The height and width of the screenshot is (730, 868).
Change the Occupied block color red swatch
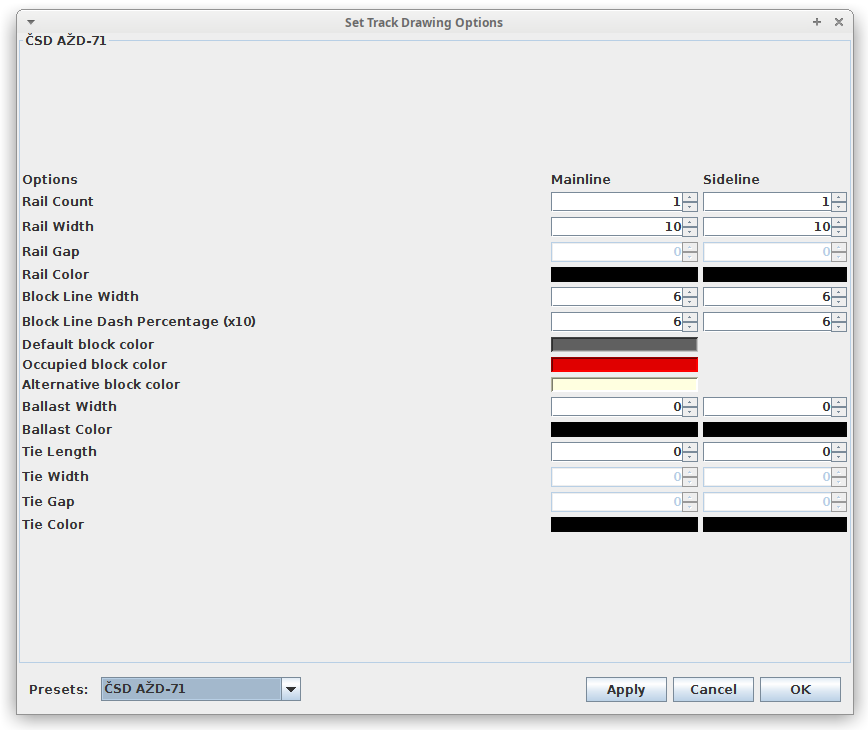(624, 364)
